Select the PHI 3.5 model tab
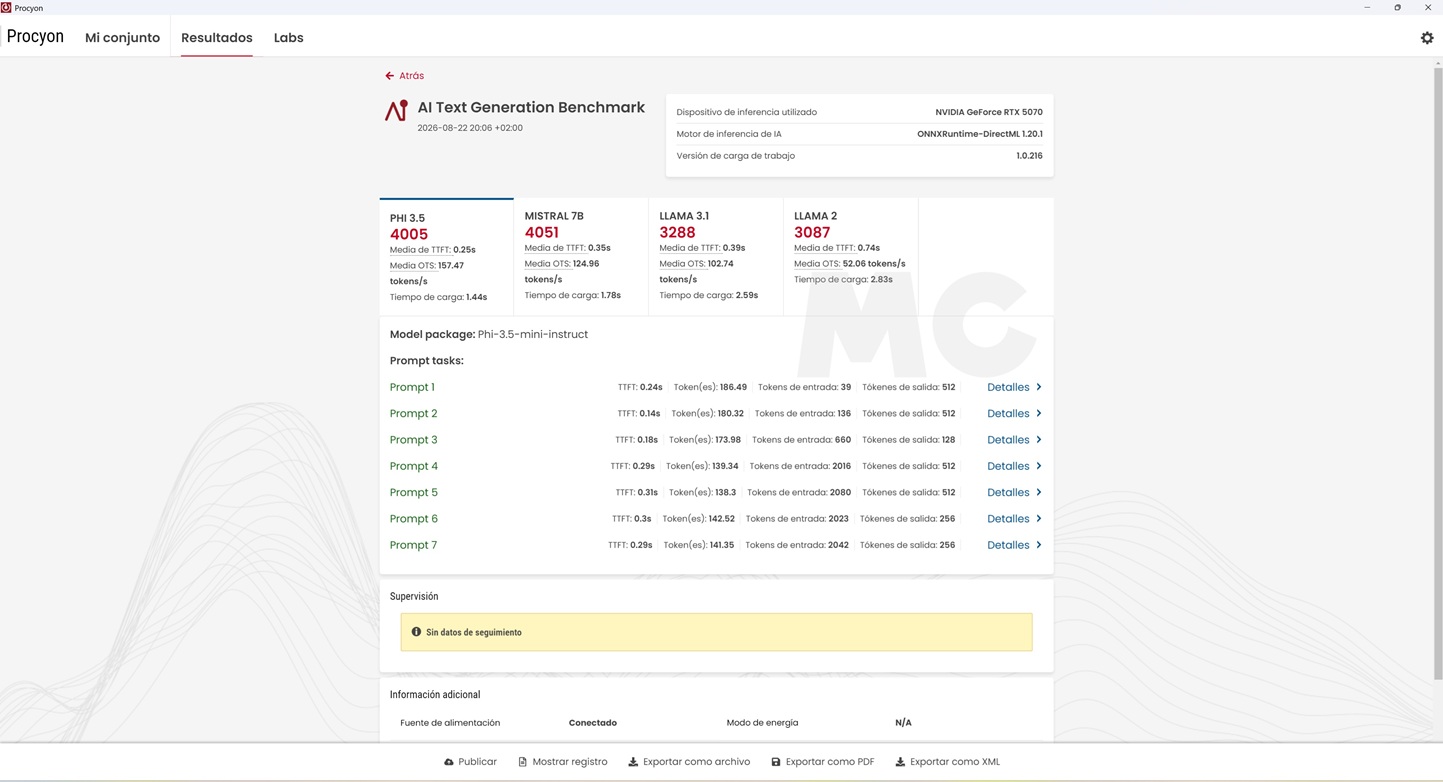Screen dimensions: 1443x782 446,257
